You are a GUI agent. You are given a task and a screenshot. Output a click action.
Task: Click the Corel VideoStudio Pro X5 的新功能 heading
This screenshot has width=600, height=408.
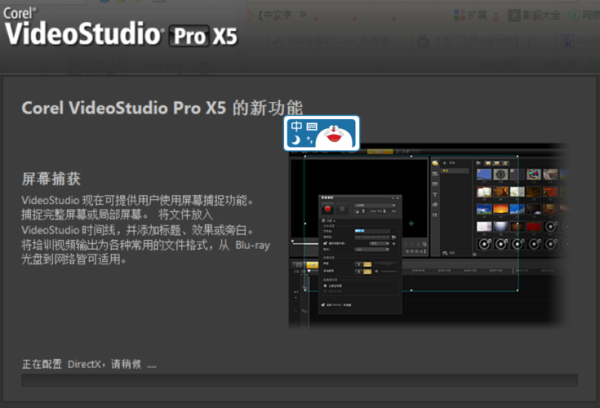(x=162, y=108)
